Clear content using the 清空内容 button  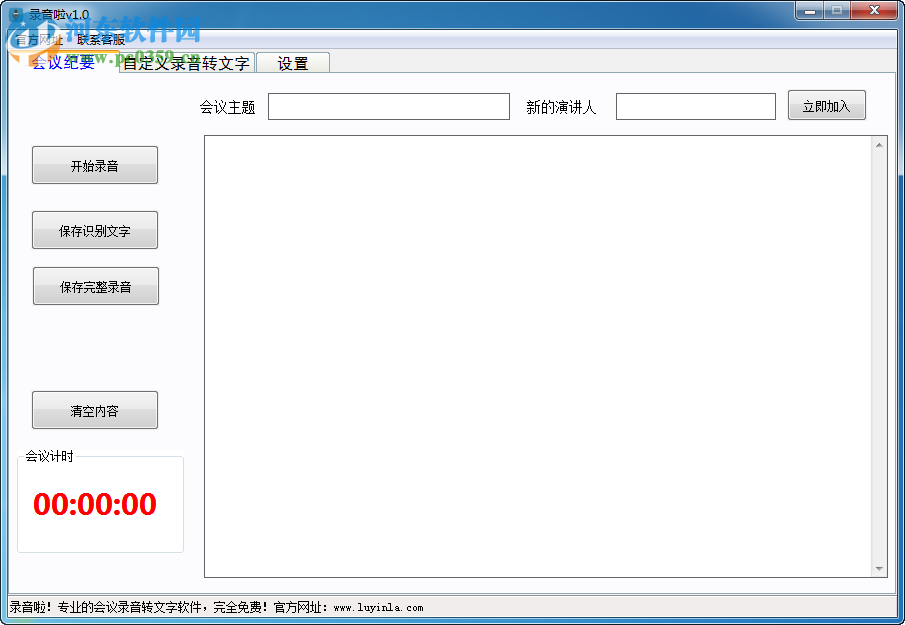click(94, 409)
